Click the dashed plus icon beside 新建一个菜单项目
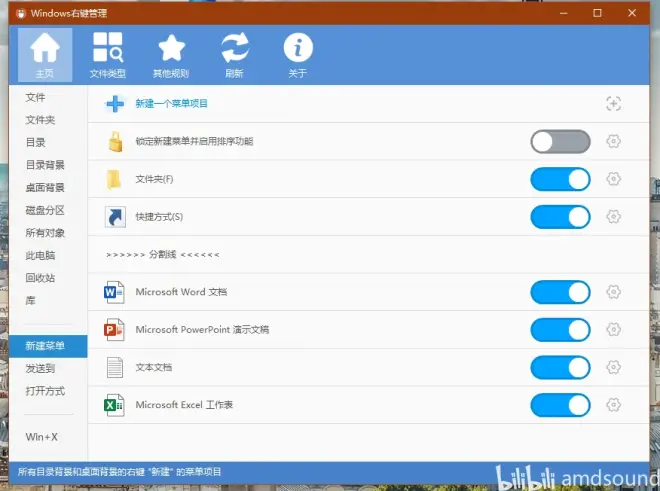Screen dimensions: 660x491 [613, 104]
